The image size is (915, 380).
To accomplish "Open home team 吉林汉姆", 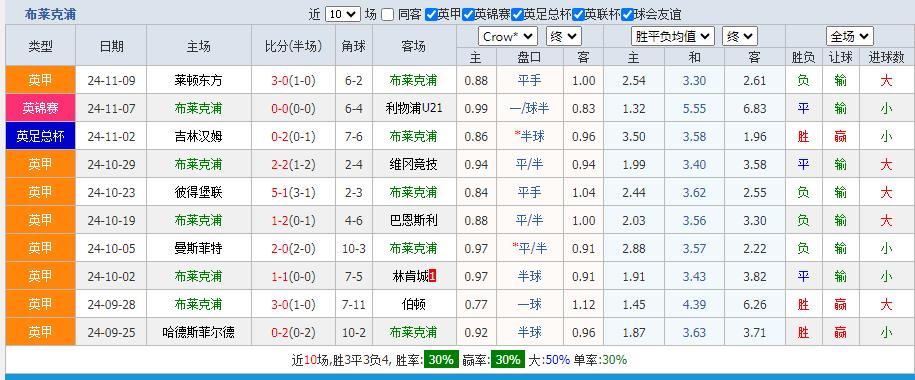I will [x=198, y=136].
